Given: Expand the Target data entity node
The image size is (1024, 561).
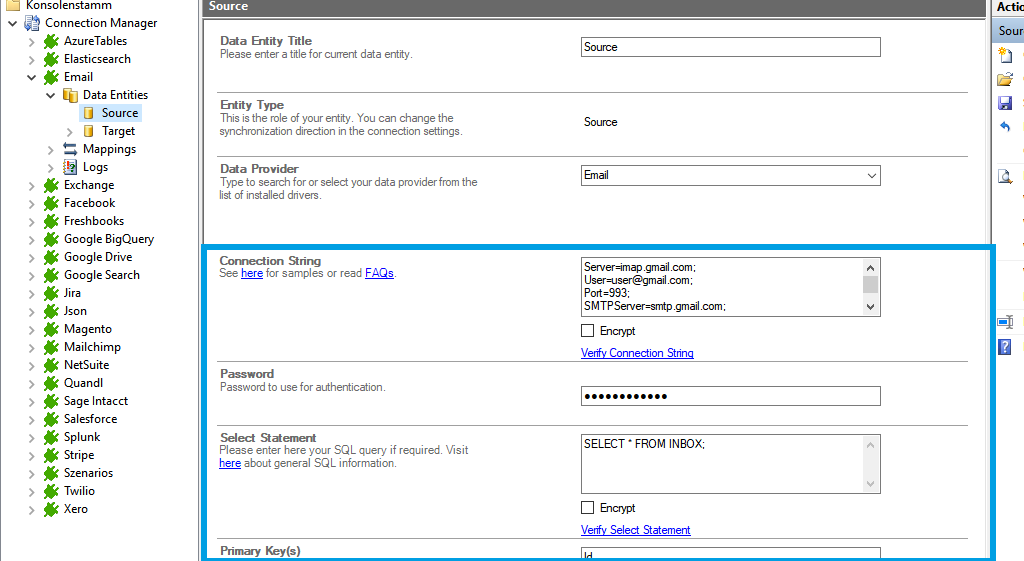Looking at the screenshot, I should (x=69, y=131).
